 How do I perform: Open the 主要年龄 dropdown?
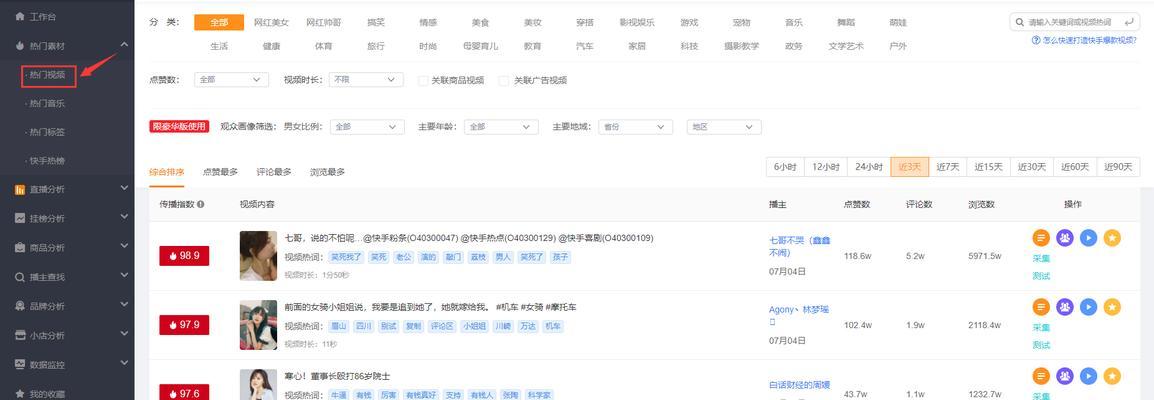(x=500, y=126)
